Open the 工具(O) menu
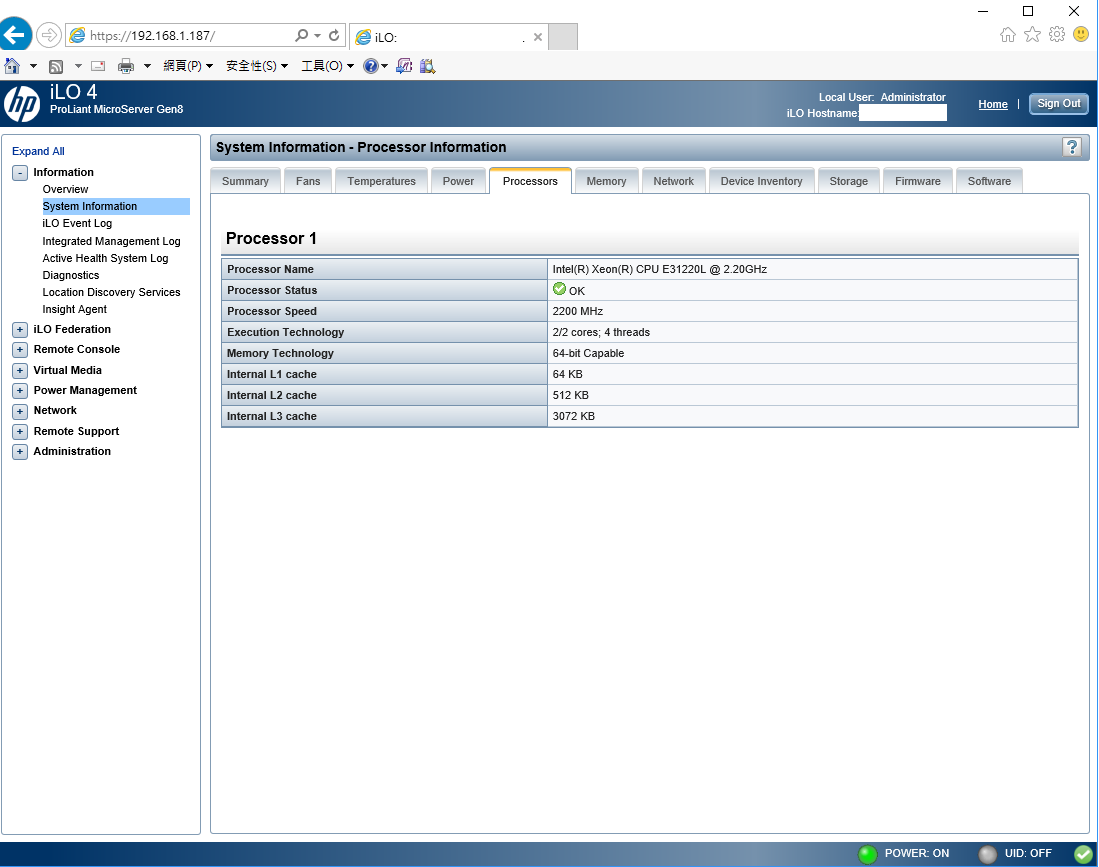Image resolution: width=1099 pixels, height=867 pixels. [327, 66]
